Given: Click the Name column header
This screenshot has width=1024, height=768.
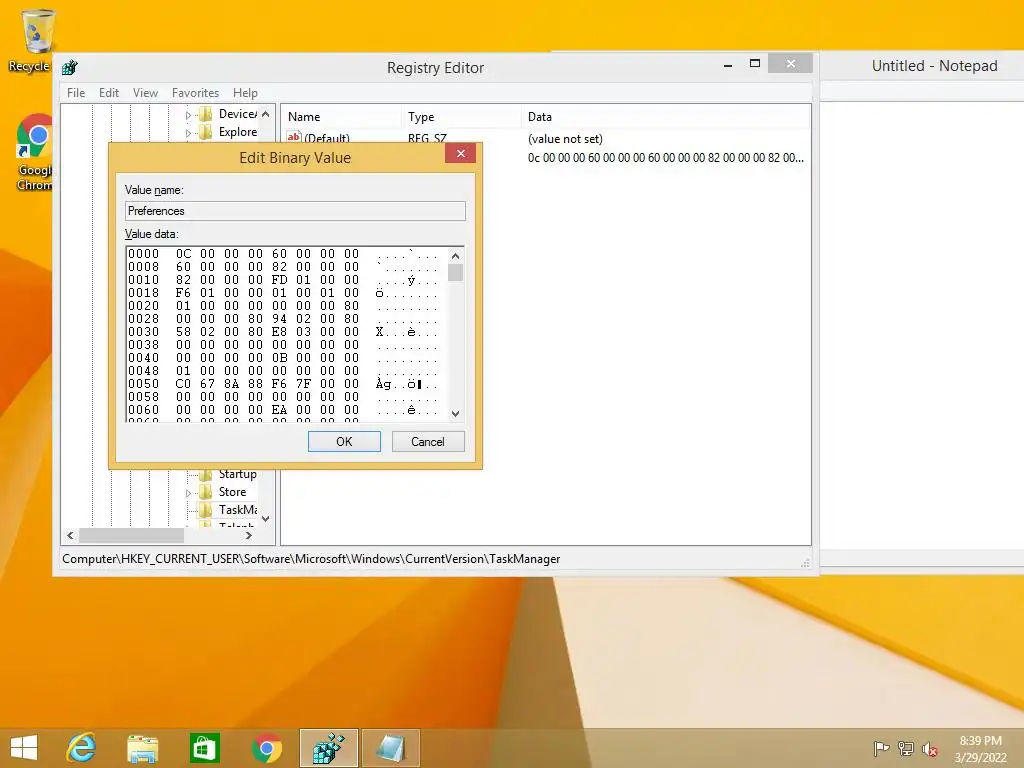Looking at the screenshot, I should (x=342, y=117).
